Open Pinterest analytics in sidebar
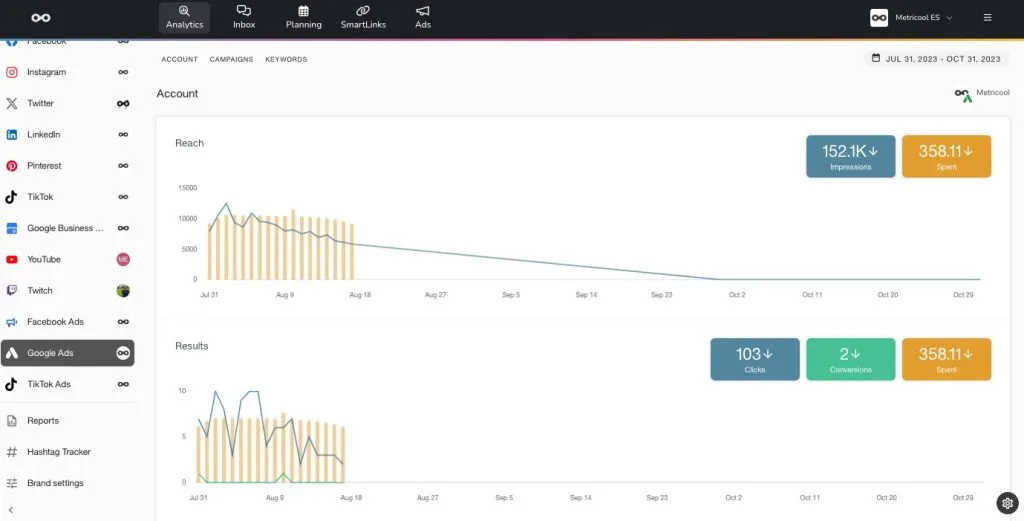The image size is (1024, 521). pos(68,166)
